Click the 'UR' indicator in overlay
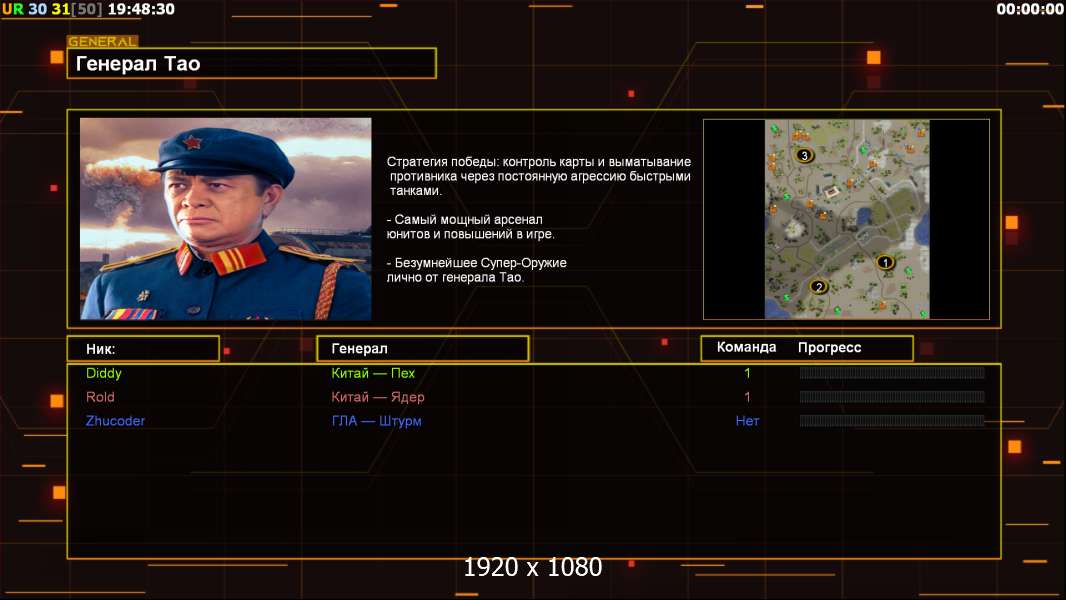Viewport: 1066px width, 600px height. [12, 10]
